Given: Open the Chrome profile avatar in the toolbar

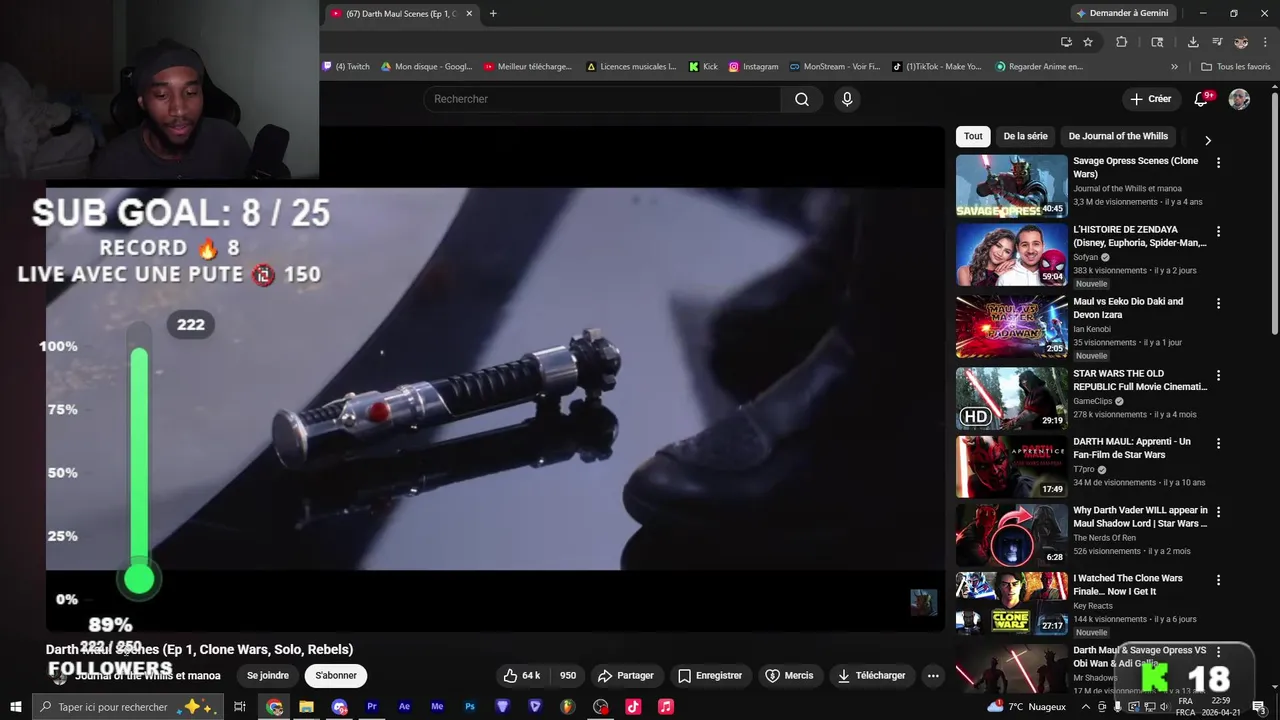Looking at the screenshot, I should (x=1241, y=42).
